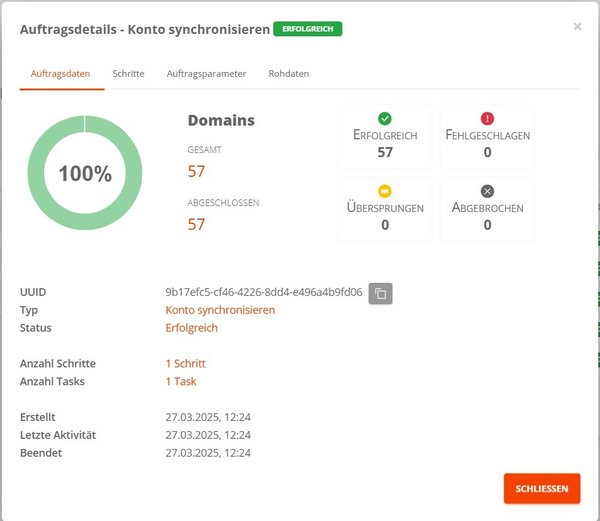The image size is (600, 521).
Task: Select the UUID value text
Action: pyautogui.click(x=264, y=292)
